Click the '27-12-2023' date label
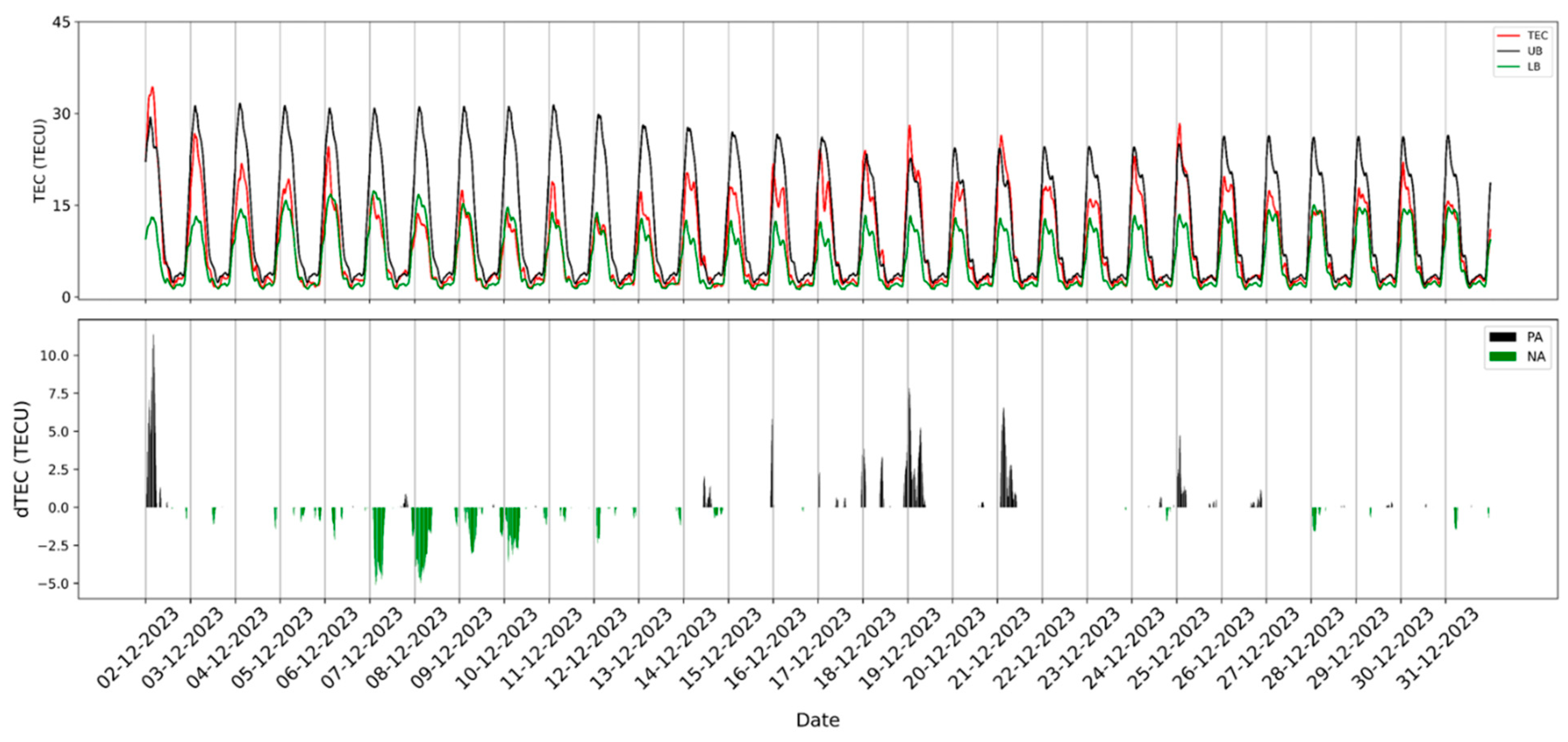 point(1259,650)
